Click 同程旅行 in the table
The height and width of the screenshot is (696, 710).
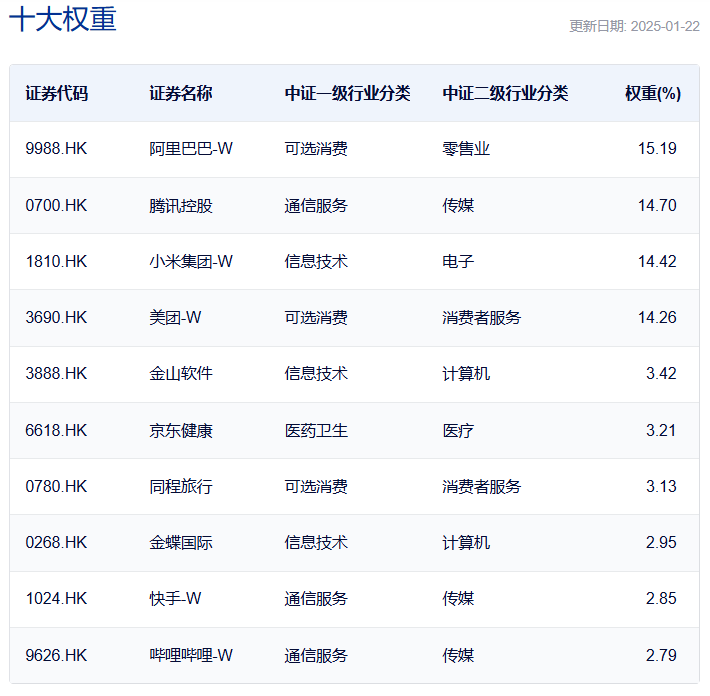point(180,487)
